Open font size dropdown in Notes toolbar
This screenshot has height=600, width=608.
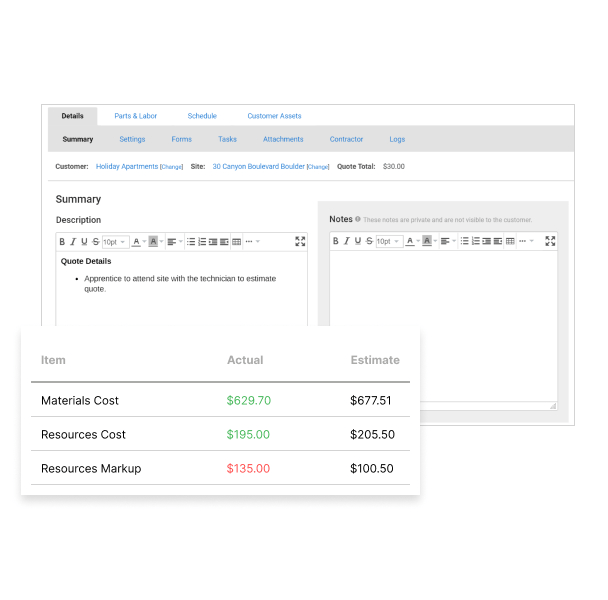pos(388,241)
